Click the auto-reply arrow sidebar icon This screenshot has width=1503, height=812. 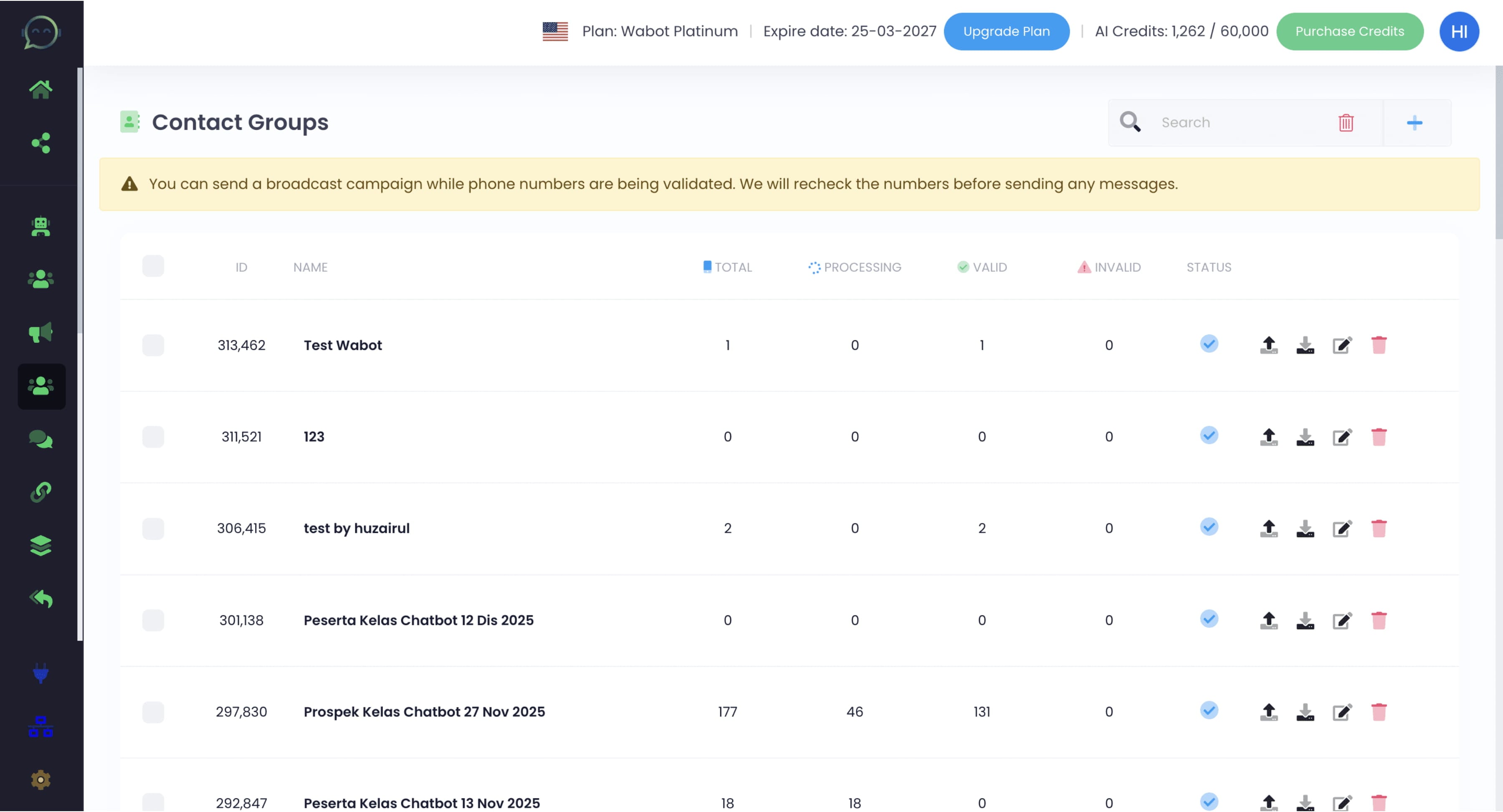(40, 599)
